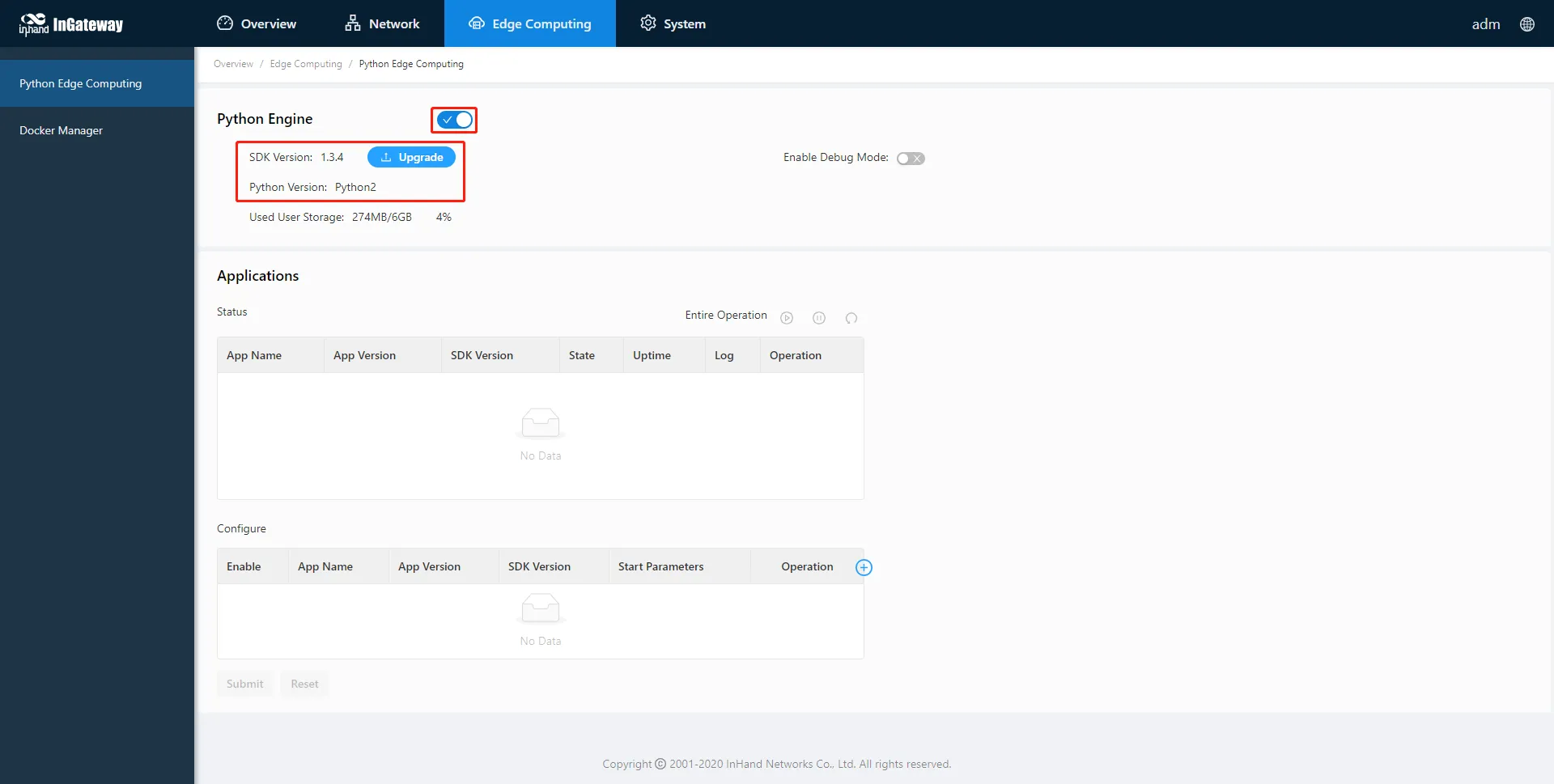Enable Debug Mode toggle
1554x784 pixels.
[x=911, y=159]
